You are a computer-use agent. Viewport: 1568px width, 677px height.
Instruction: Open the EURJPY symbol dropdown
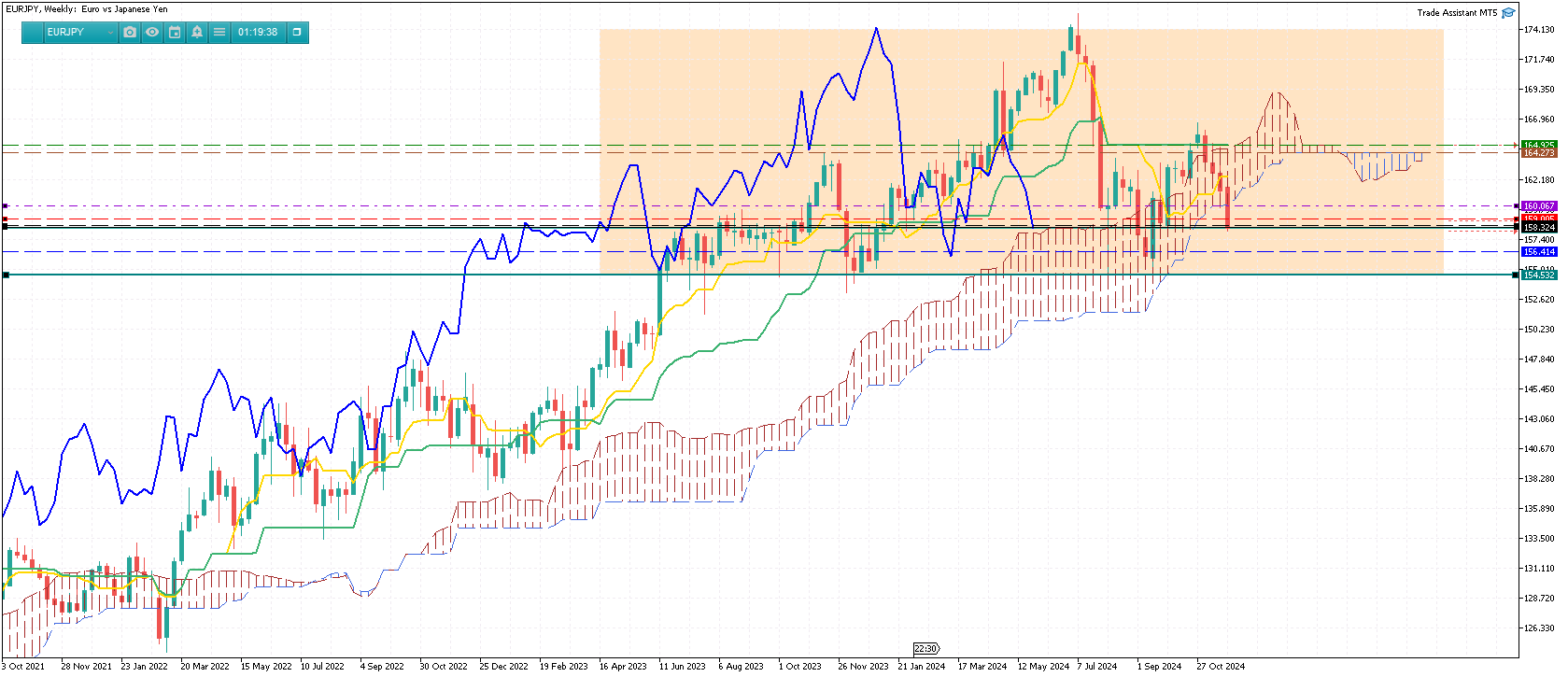(x=80, y=32)
